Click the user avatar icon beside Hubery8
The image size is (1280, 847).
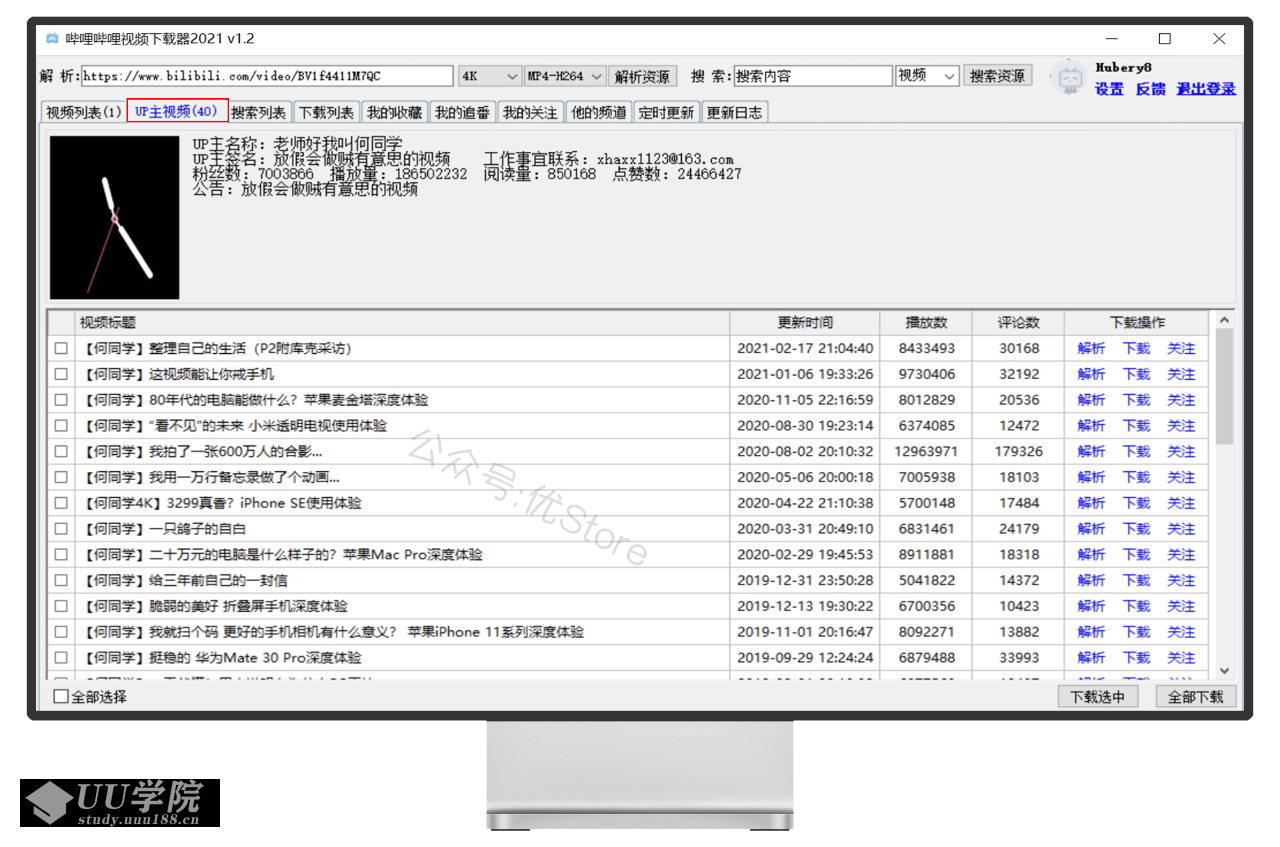[x=1069, y=78]
